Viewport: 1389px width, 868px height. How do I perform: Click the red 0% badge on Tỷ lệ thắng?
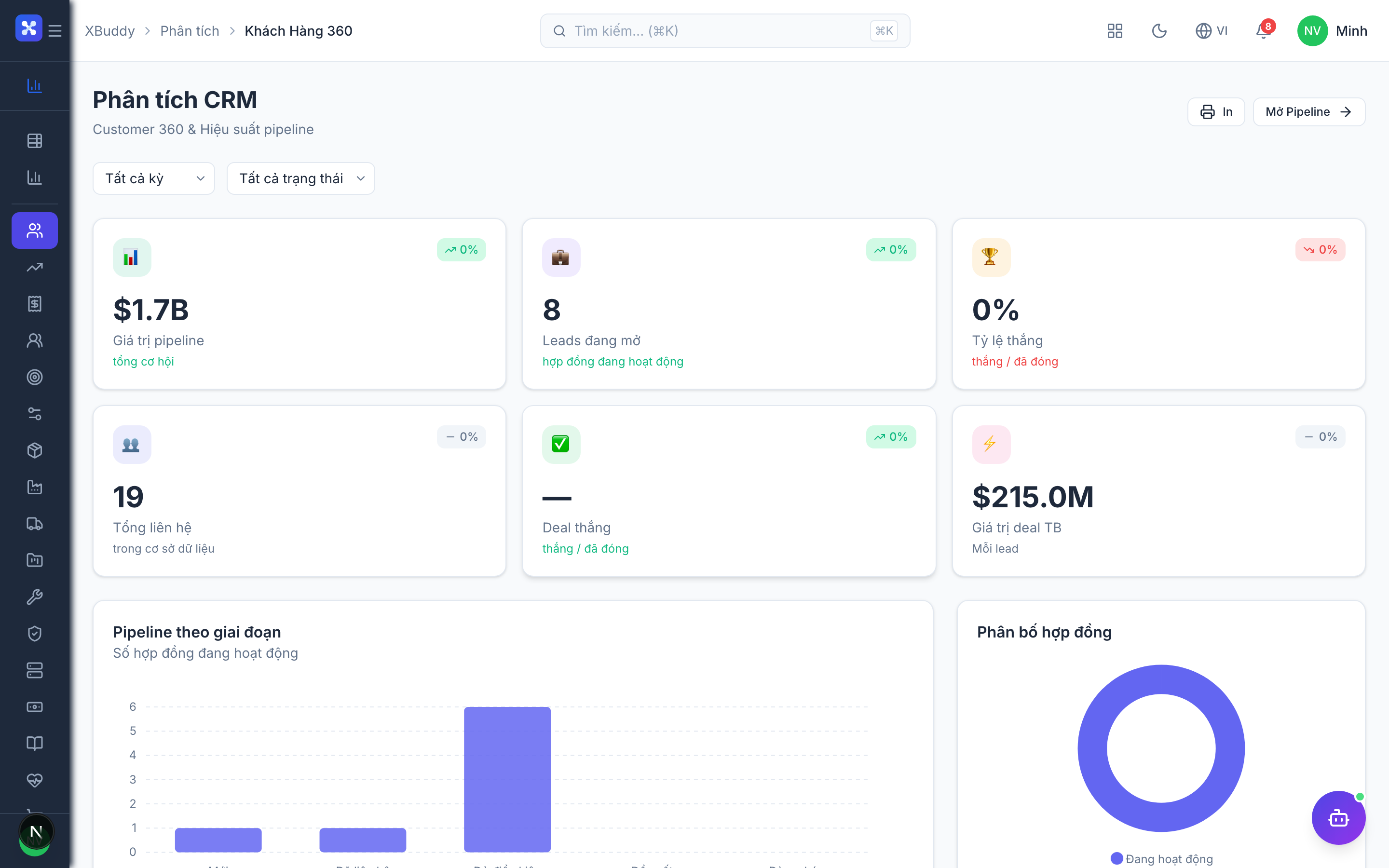(x=1320, y=250)
